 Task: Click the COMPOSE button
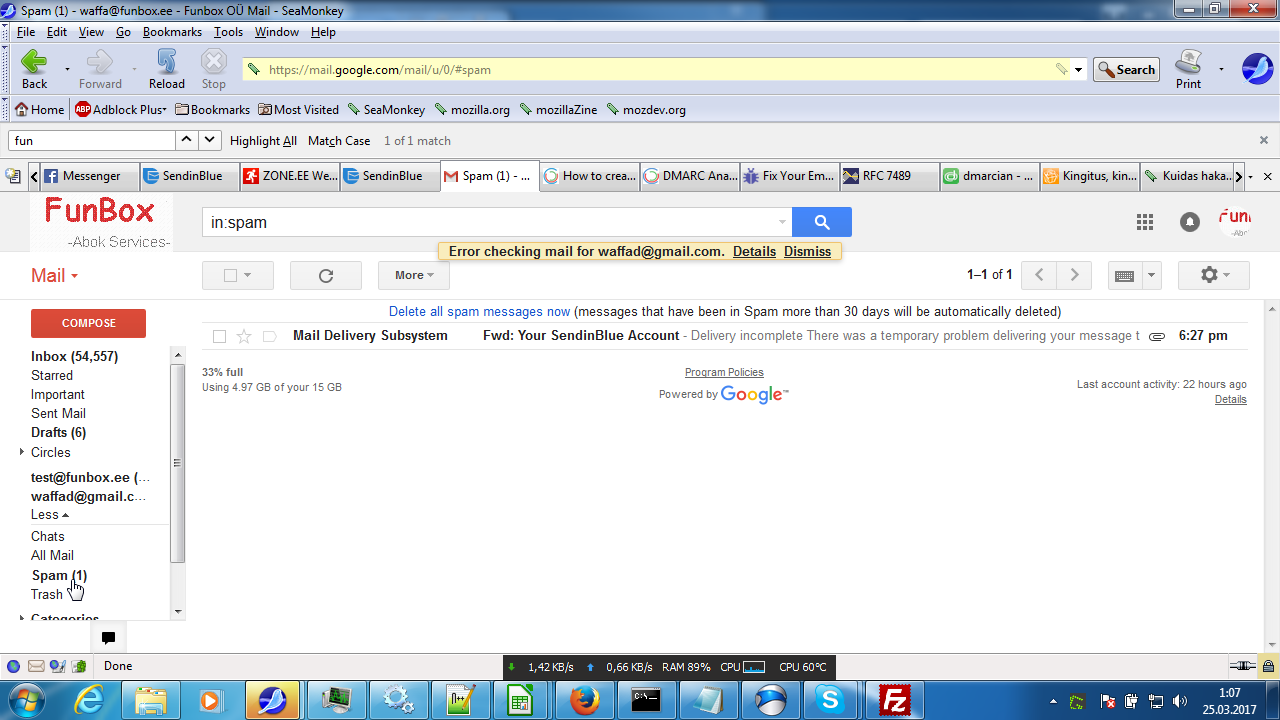pos(89,323)
